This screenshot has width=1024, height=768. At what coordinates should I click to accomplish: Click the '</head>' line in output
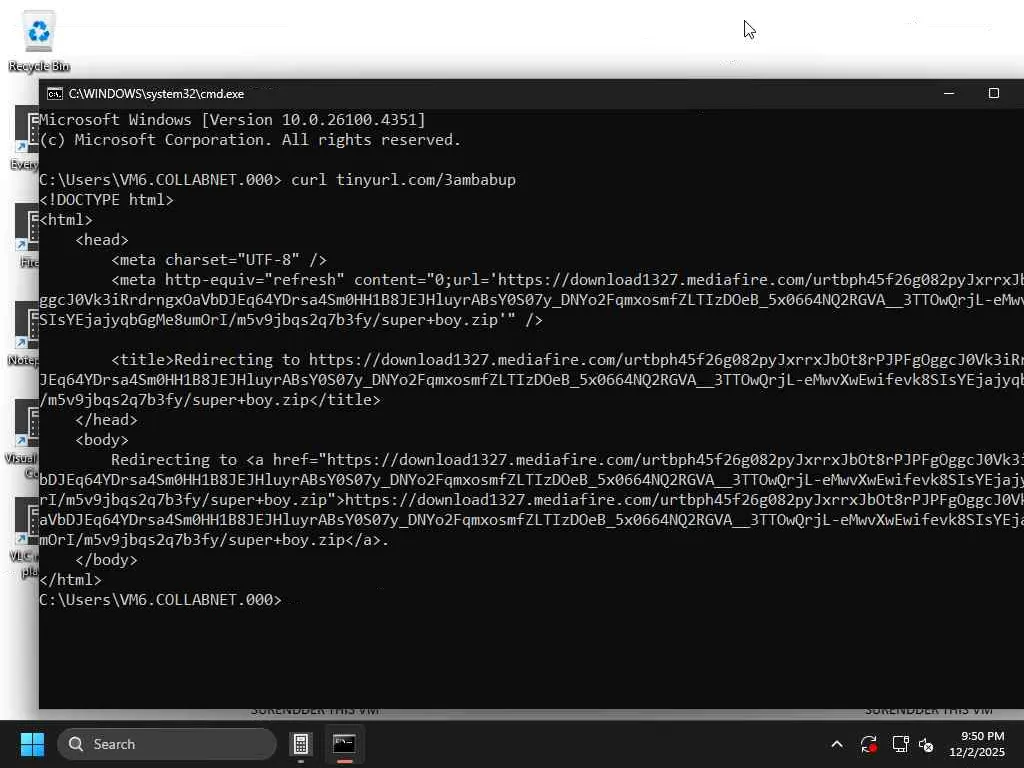tap(106, 419)
